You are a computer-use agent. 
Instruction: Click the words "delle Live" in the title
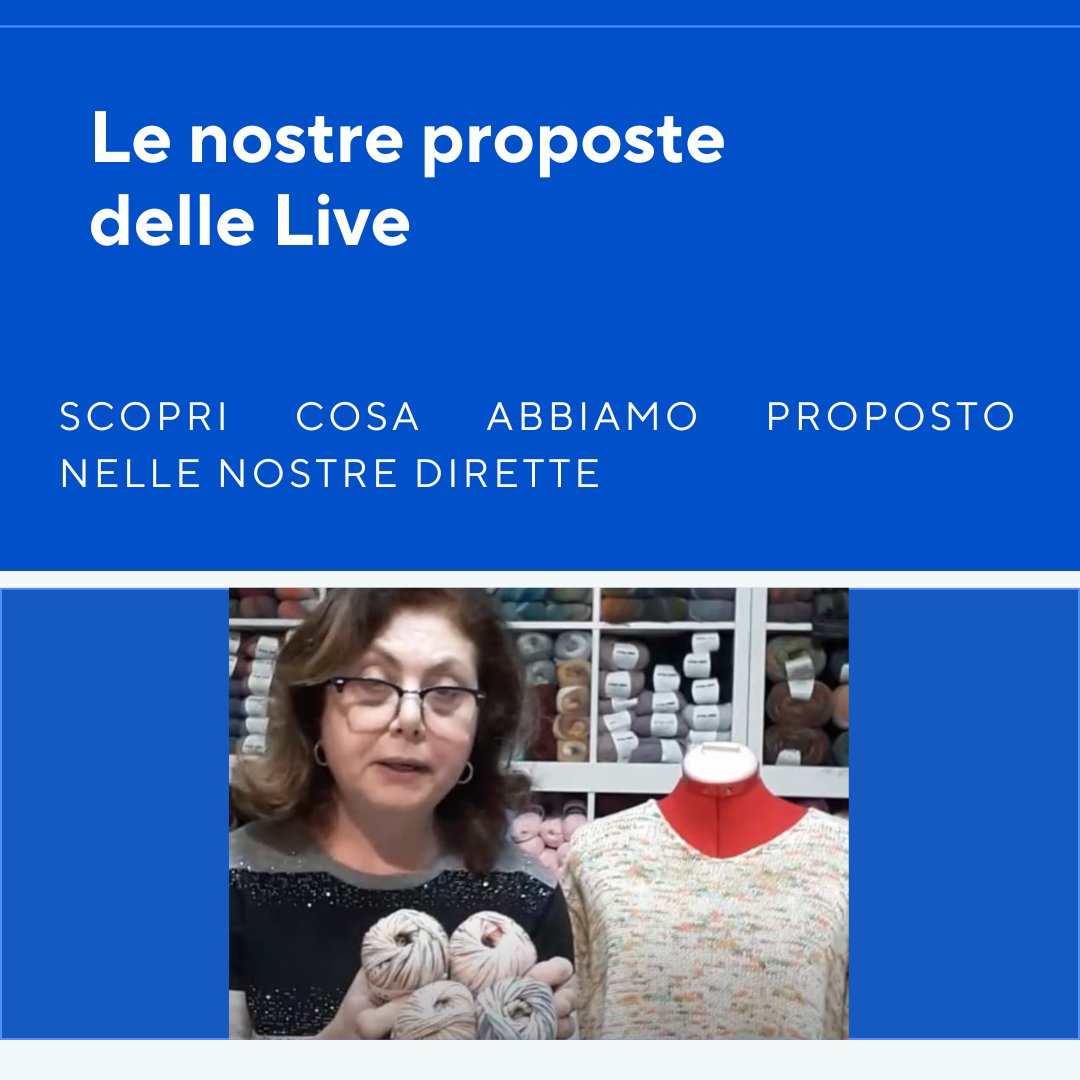click(250, 220)
